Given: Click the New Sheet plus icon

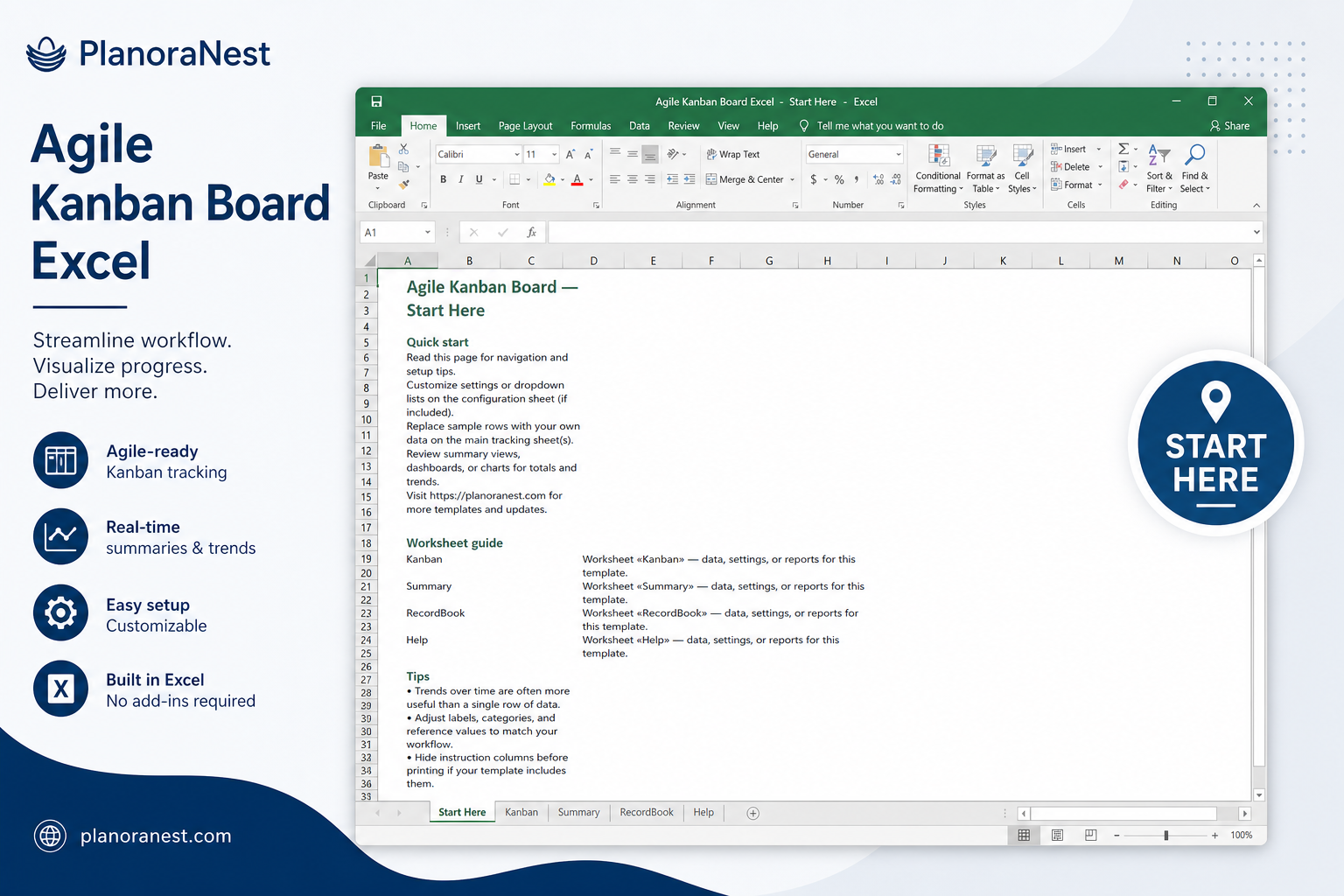Looking at the screenshot, I should pos(752,813).
